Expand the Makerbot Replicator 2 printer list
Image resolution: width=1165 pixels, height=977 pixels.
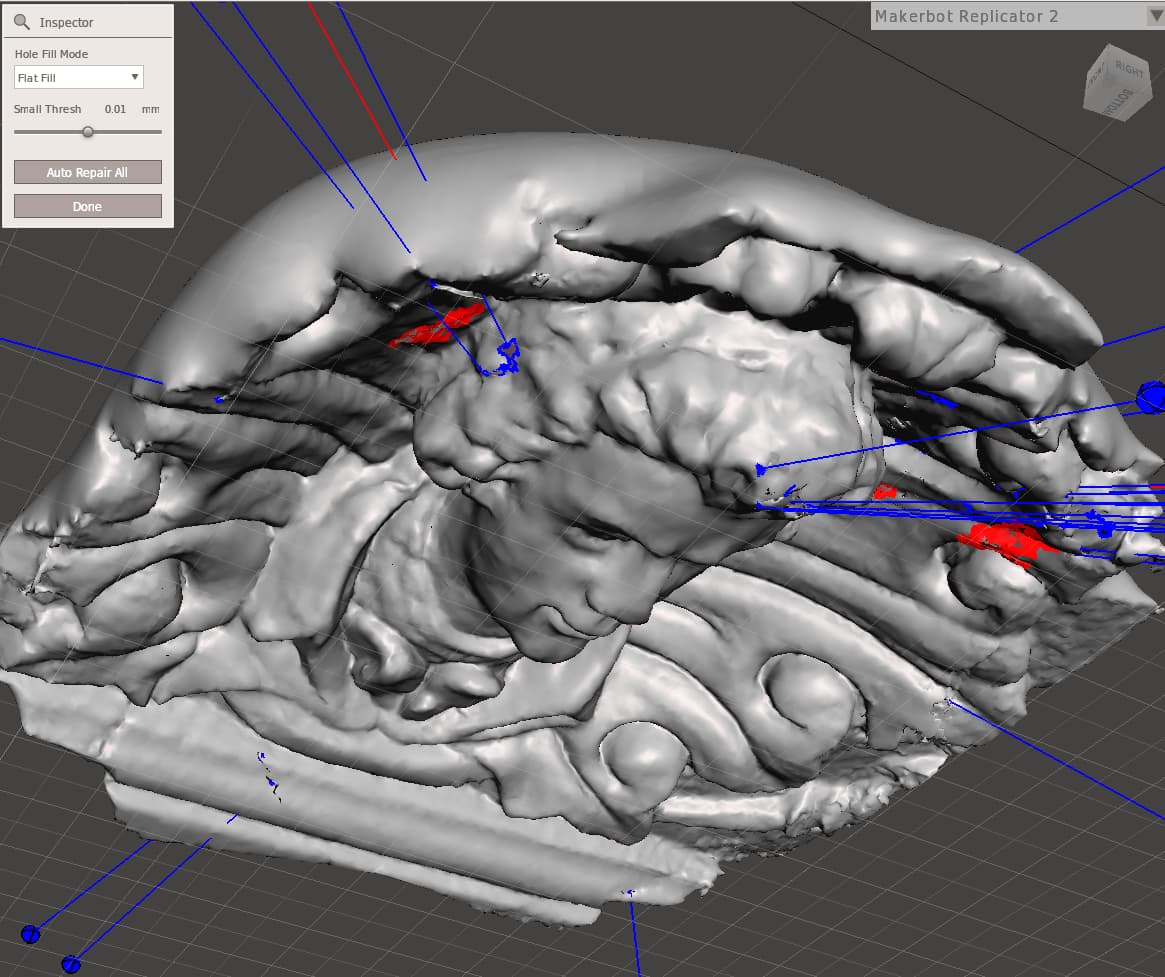click(1155, 16)
